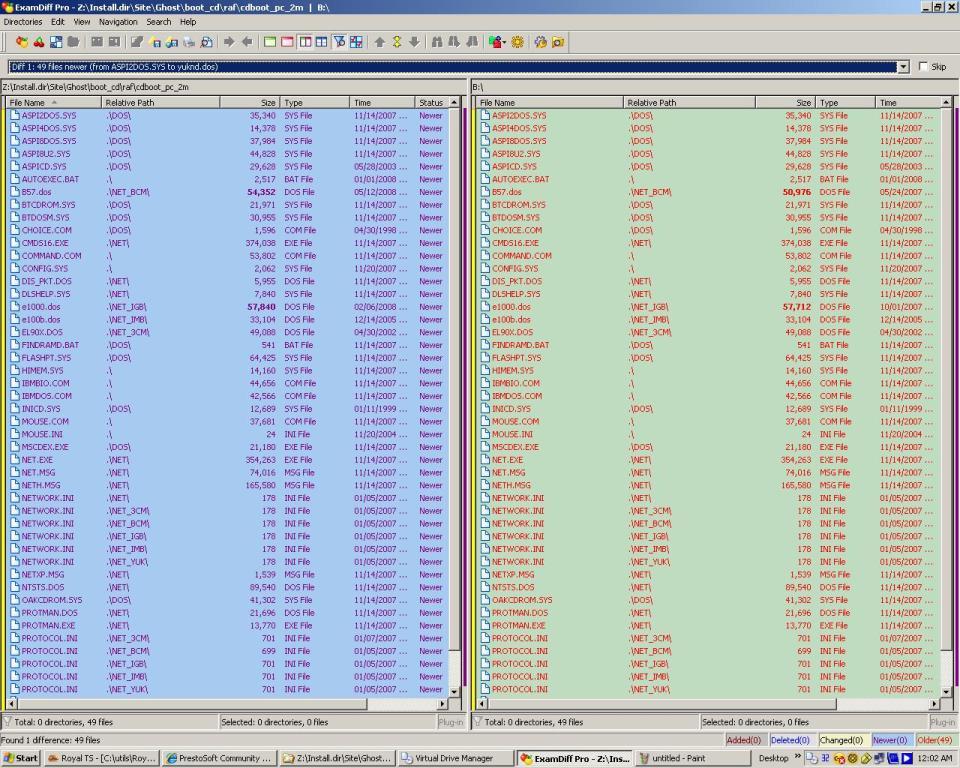Expand the taskbar Desktop toolbar chevron
960x768 pixels.
[797, 756]
